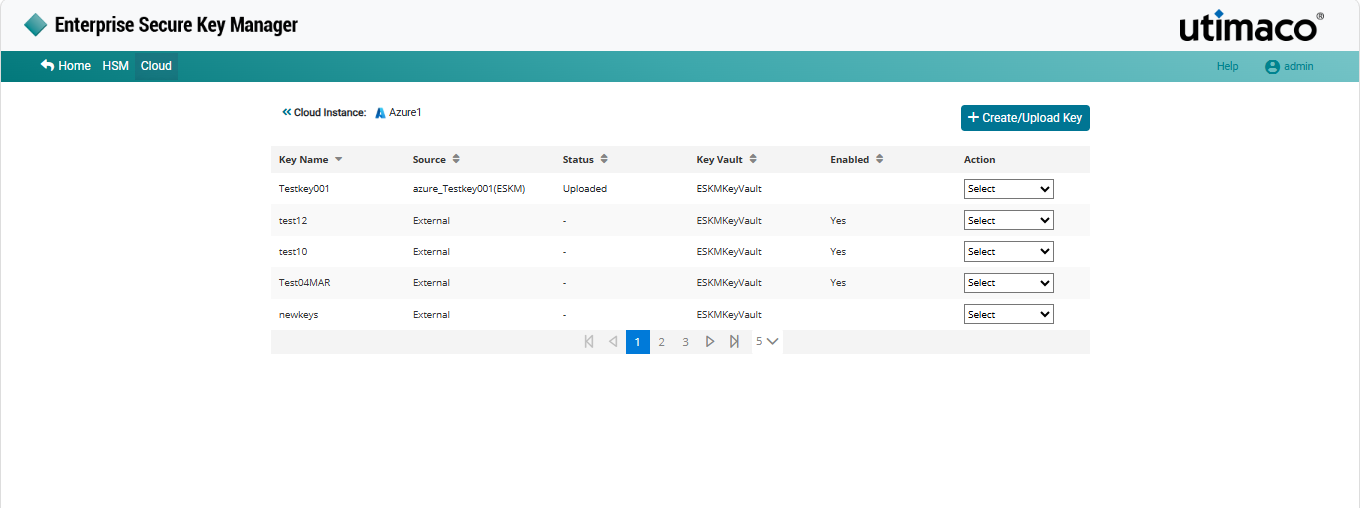Image resolution: width=1362 pixels, height=508 pixels.
Task: Open Action dropdown for test10
Action: (x=1008, y=252)
